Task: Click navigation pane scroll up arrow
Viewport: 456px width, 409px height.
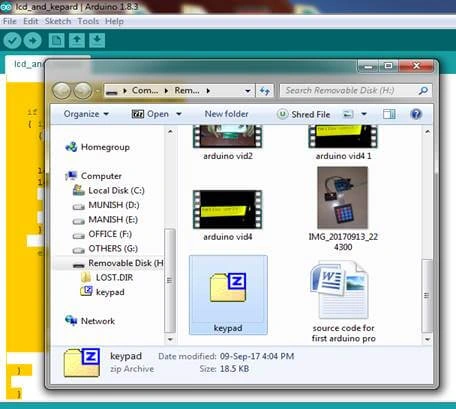Action: point(170,132)
